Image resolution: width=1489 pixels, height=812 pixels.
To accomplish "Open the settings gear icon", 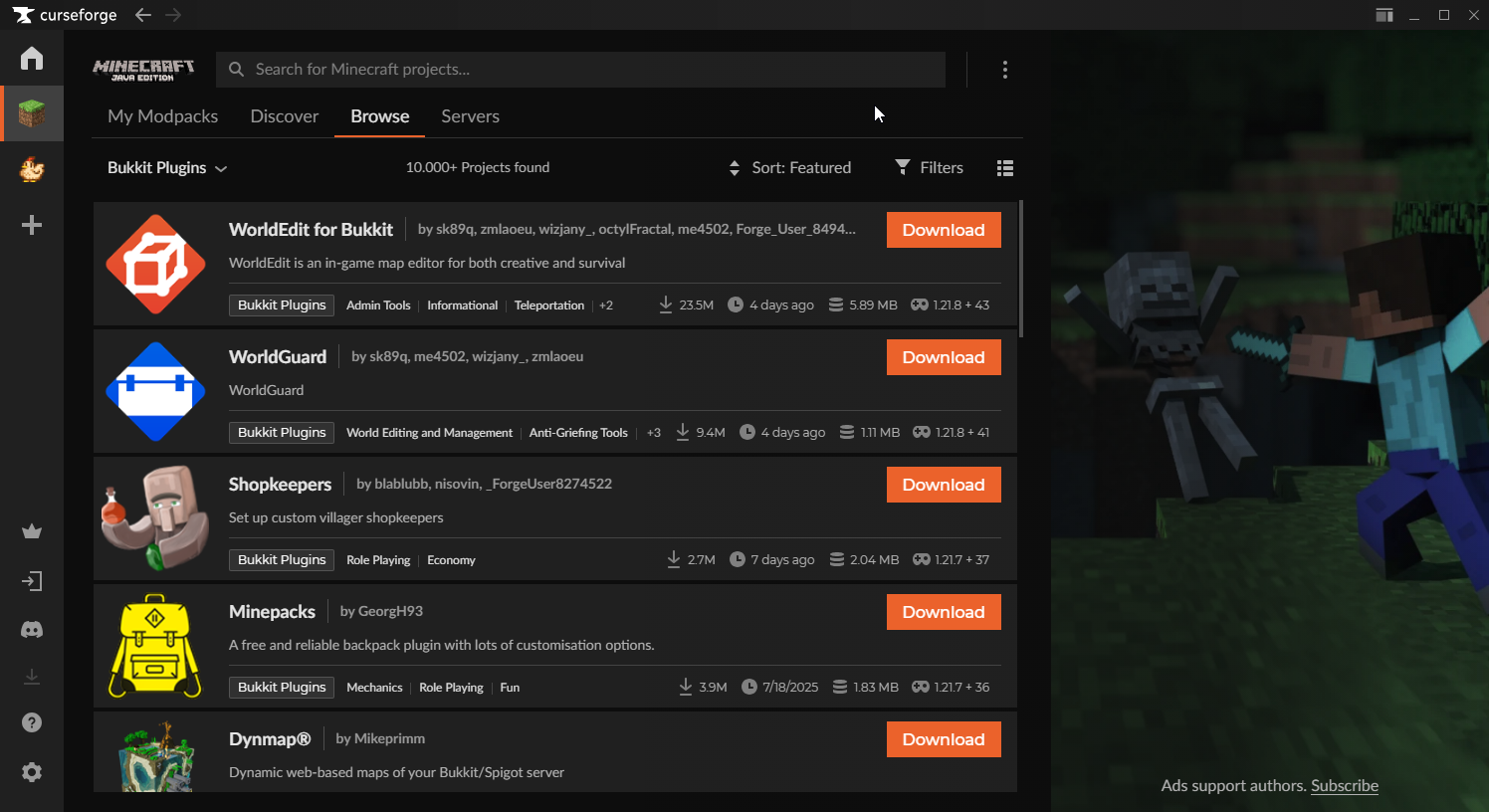I will click(x=32, y=772).
